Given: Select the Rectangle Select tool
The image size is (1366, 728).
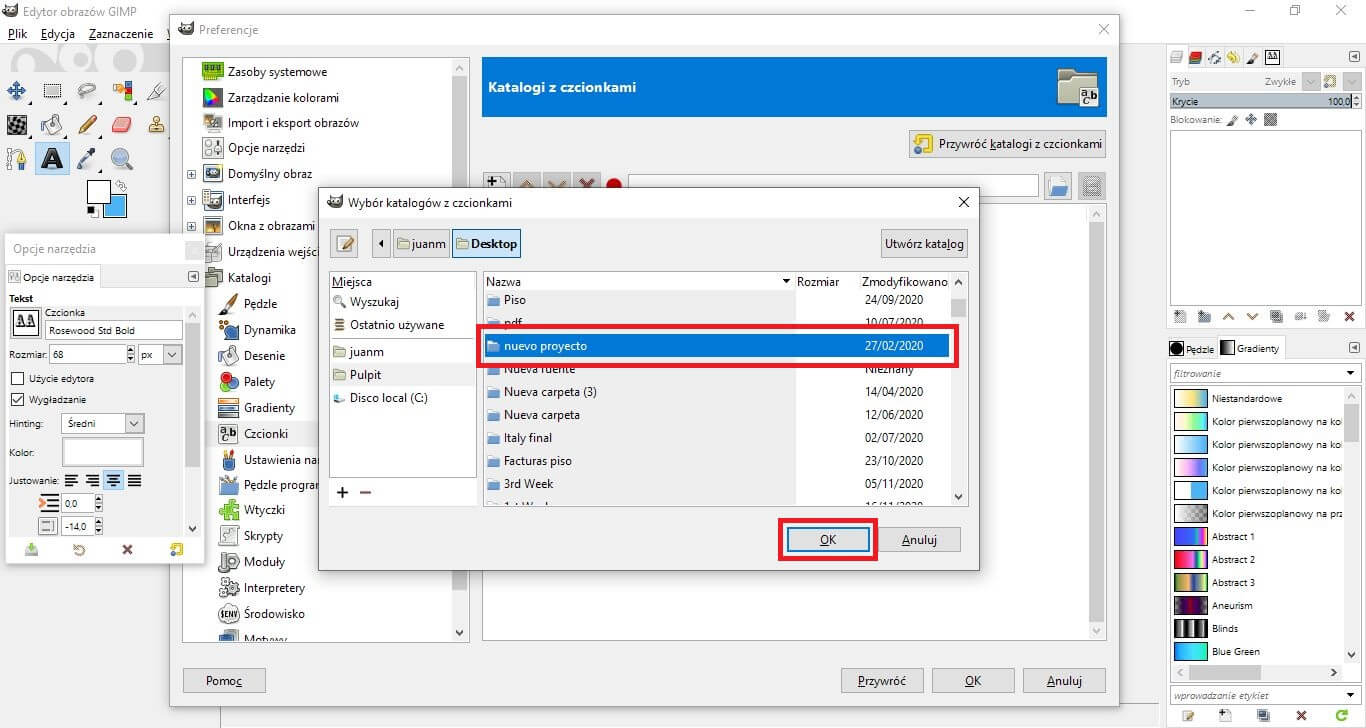Looking at the screenshot, I should point(52,91).
